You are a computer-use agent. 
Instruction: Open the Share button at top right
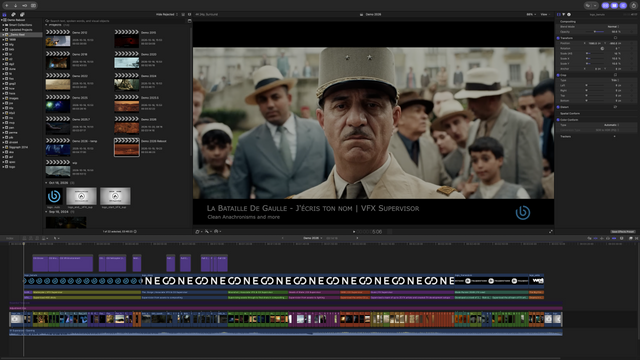[x=634, y=5]
